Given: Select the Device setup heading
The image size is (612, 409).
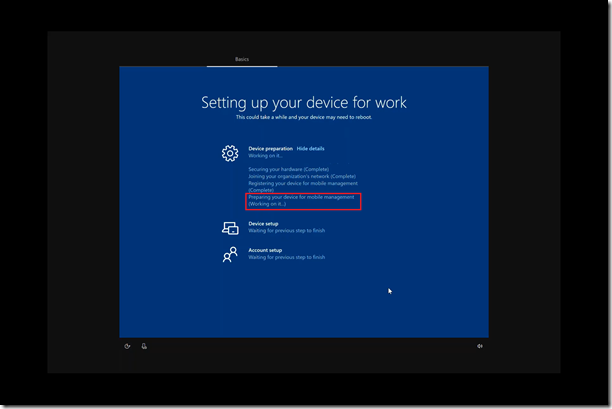Looking at the screenshot, I should [264, 224].
